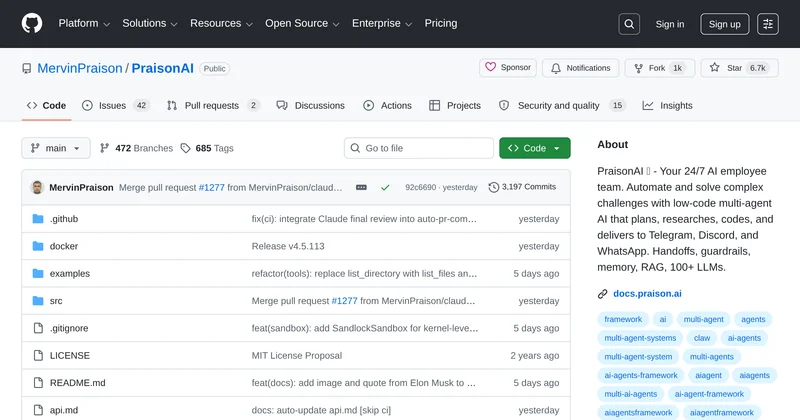Viewport: 800px width, 420px height.
Task: Open the docs.praison.ai link
Action: click(x=647, y=294)
